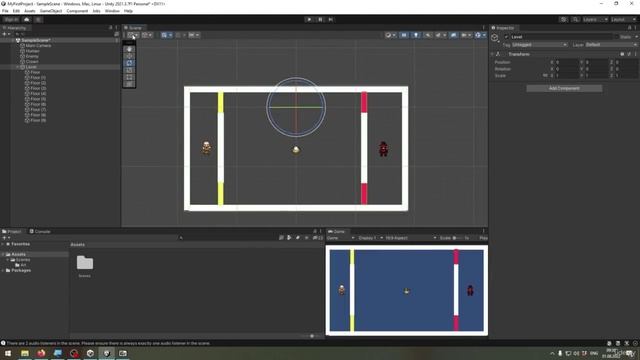Click the Step frame button
The width and height of the screenshot is (640, 360).
(x=331, y=19)
